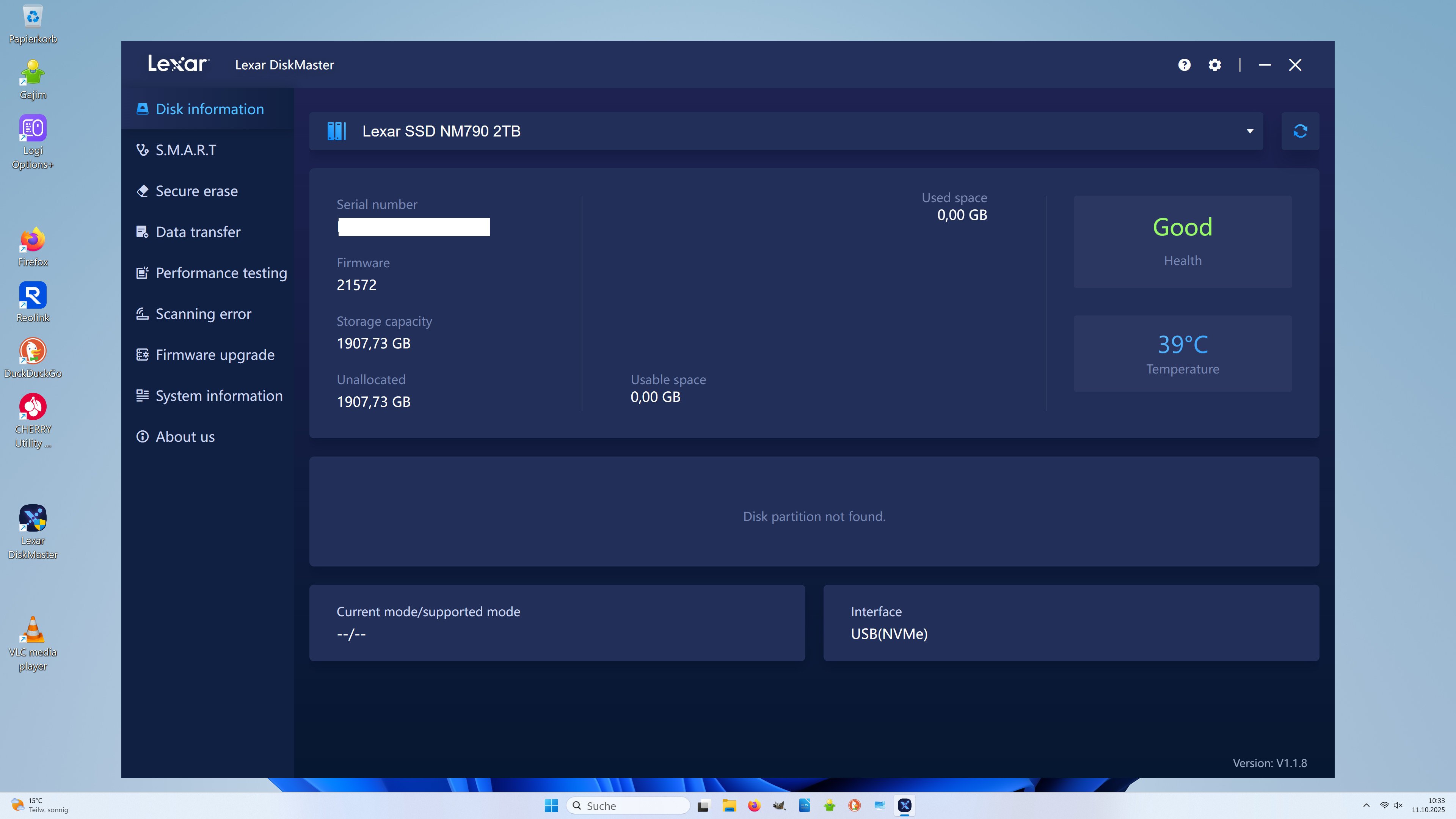
Task: Open the Lexar DiskMaster desktop shortcut
Action: point(33,519)
